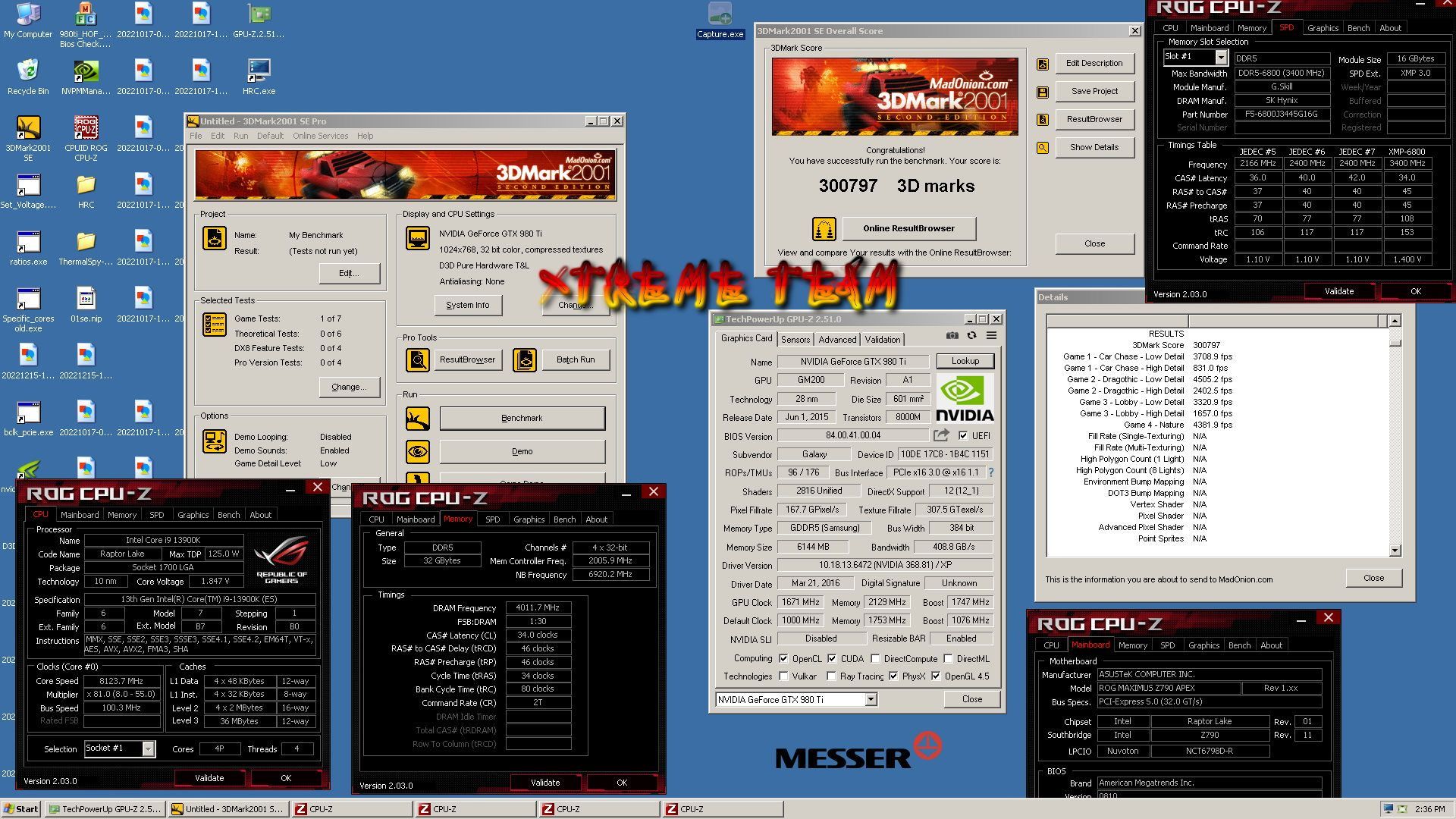The height and width of the screenshot is (819, 1456).
Task: Click the Lookup button in GPU-Z
Action: coord(965,361)
